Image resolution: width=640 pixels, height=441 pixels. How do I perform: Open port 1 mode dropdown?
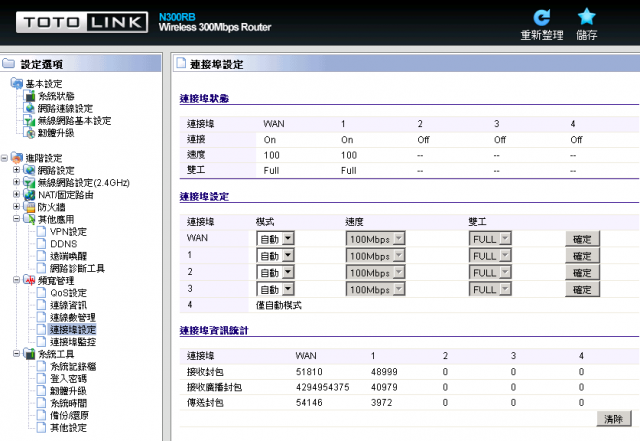click(275, 256)
